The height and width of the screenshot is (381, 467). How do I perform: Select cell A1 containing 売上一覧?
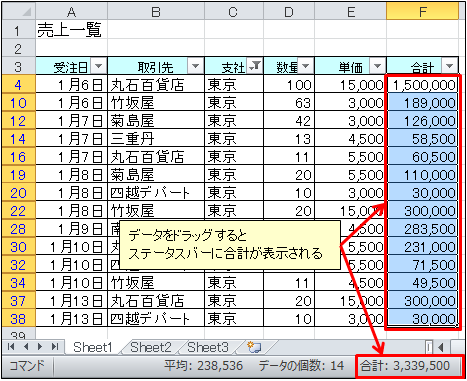click(71, 30)
